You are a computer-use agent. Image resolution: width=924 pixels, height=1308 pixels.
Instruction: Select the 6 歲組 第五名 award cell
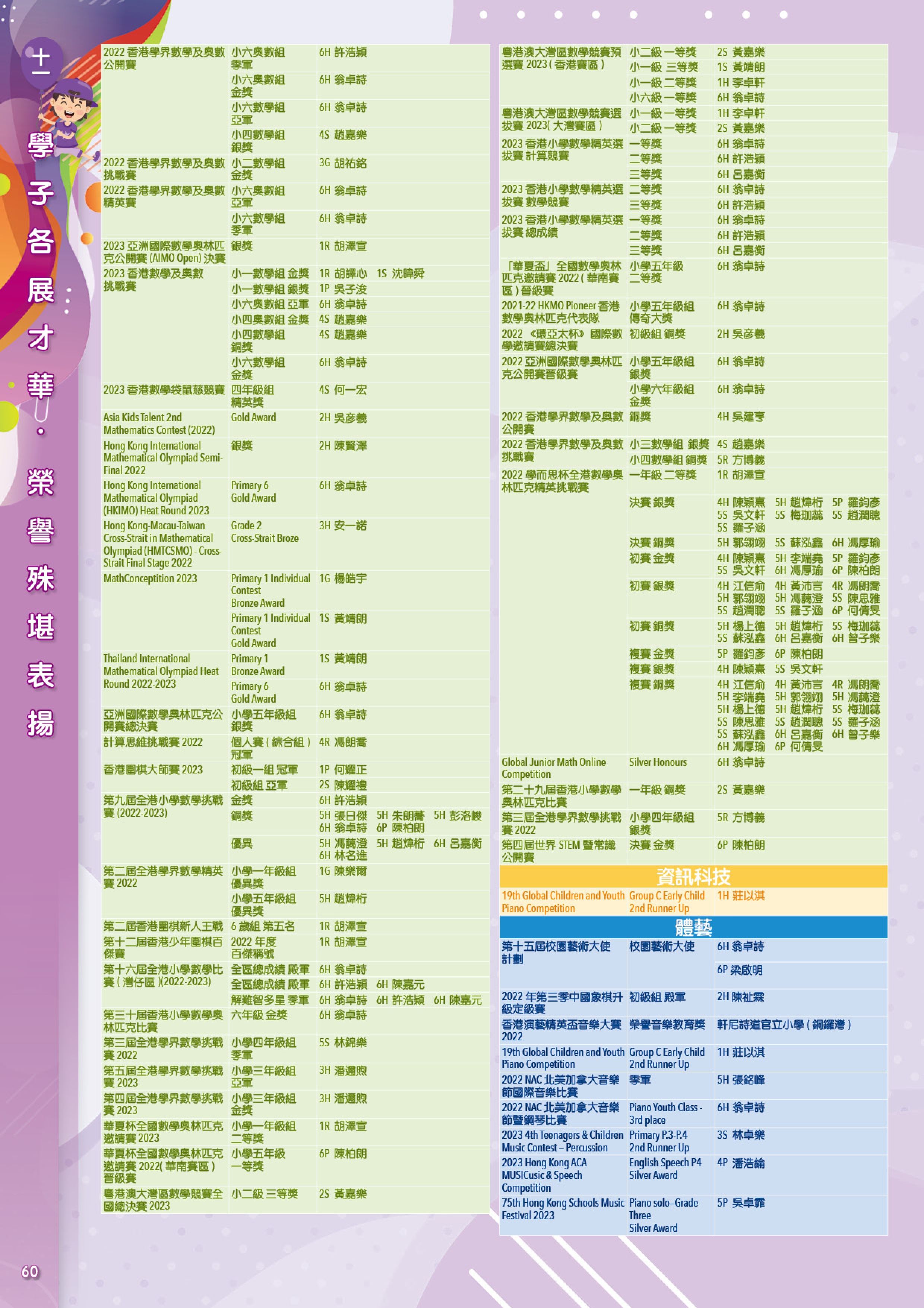click(x=262, y=927)
